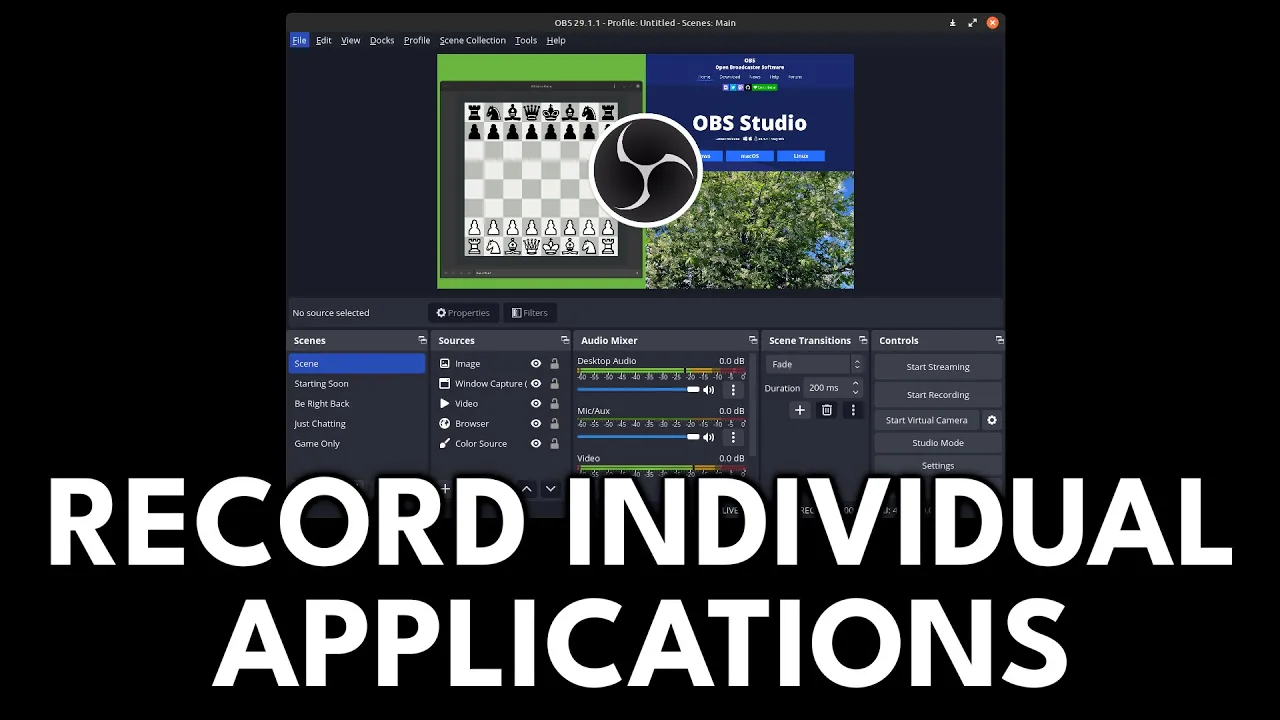Screen dimensions: 1280x720
Task: Click Start Virtual Camera
Action: (x=927, y=421)
